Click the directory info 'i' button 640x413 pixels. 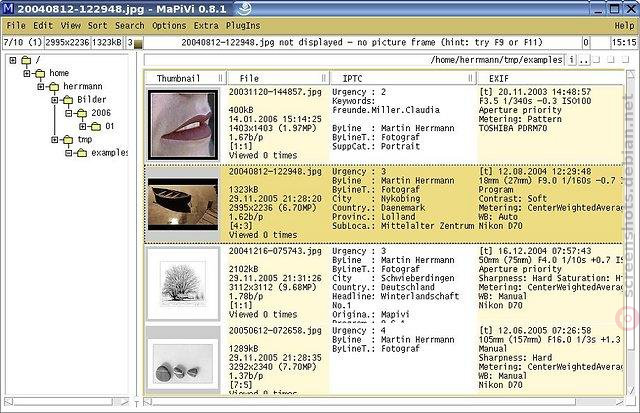571,60
